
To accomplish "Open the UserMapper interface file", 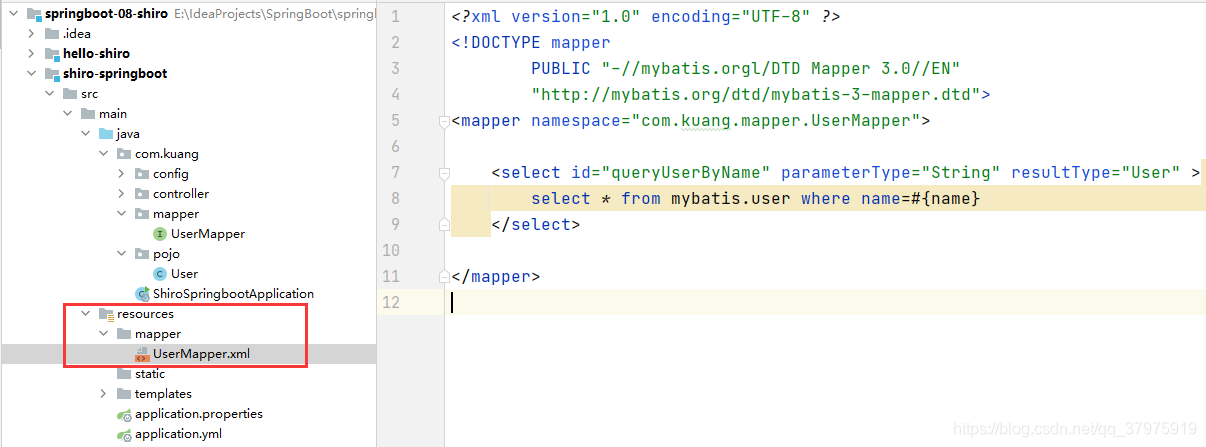I will click(208, 234).
